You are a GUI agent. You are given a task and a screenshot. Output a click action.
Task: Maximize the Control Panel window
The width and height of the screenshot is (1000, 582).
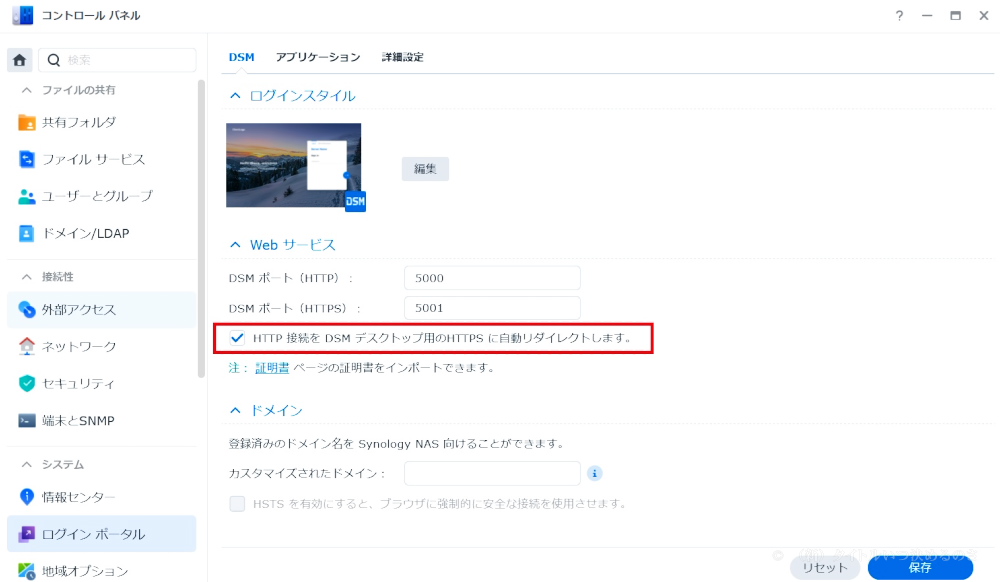click(955, 16)
